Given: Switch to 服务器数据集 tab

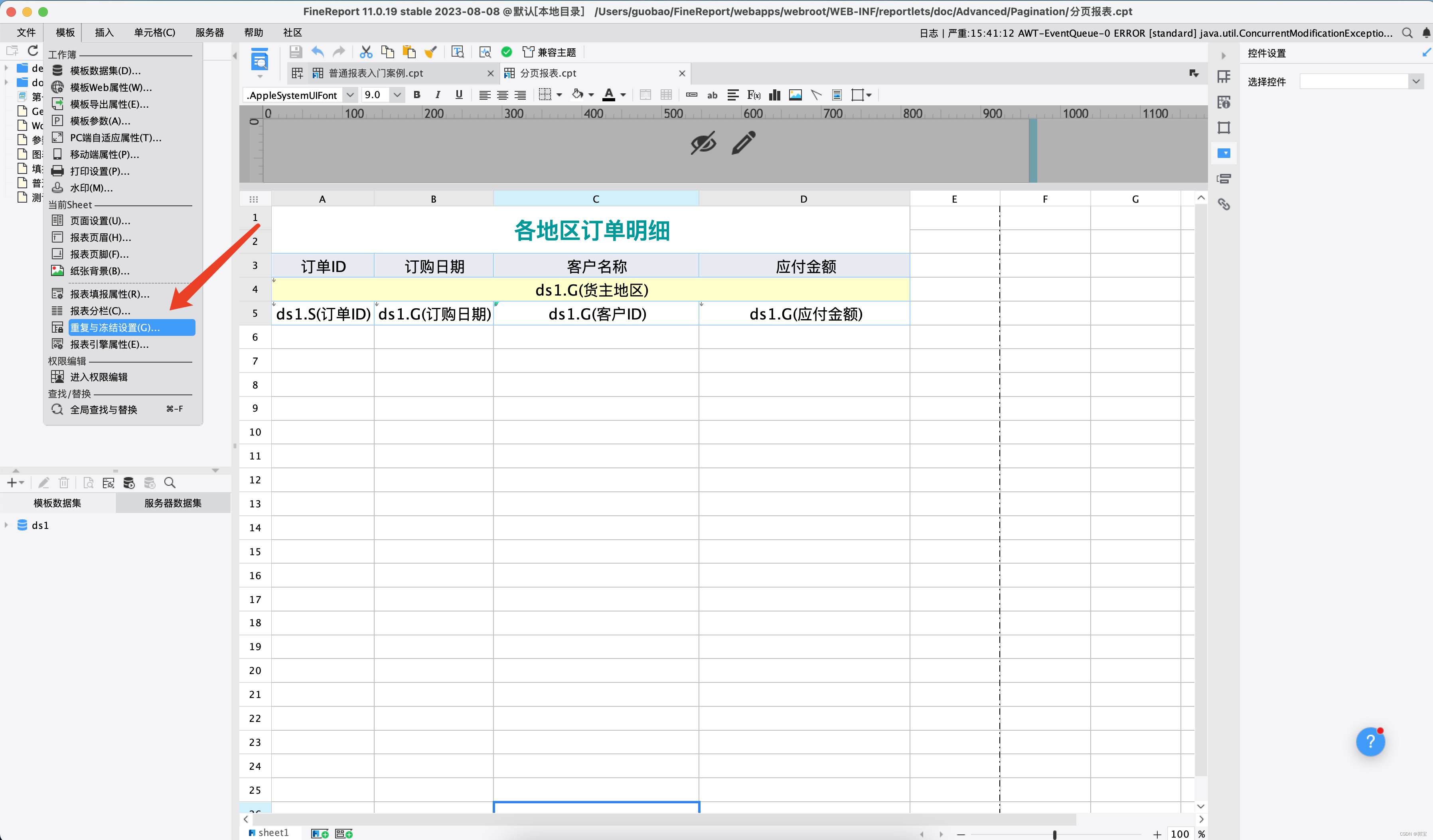Looking at the screenshot, I should click(173, 503).
